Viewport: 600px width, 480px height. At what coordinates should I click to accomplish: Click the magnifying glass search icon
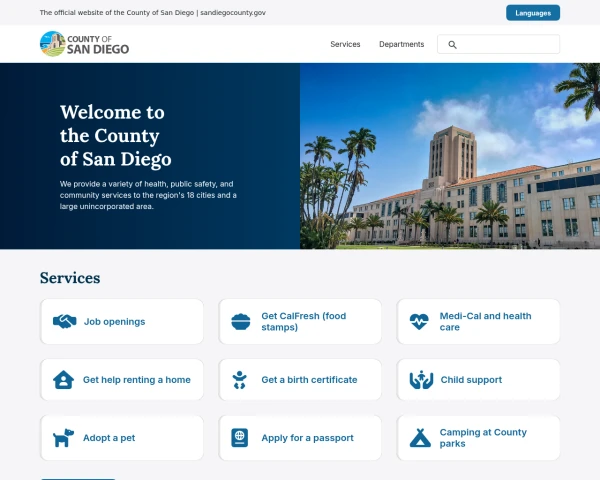tap(452, 45)
